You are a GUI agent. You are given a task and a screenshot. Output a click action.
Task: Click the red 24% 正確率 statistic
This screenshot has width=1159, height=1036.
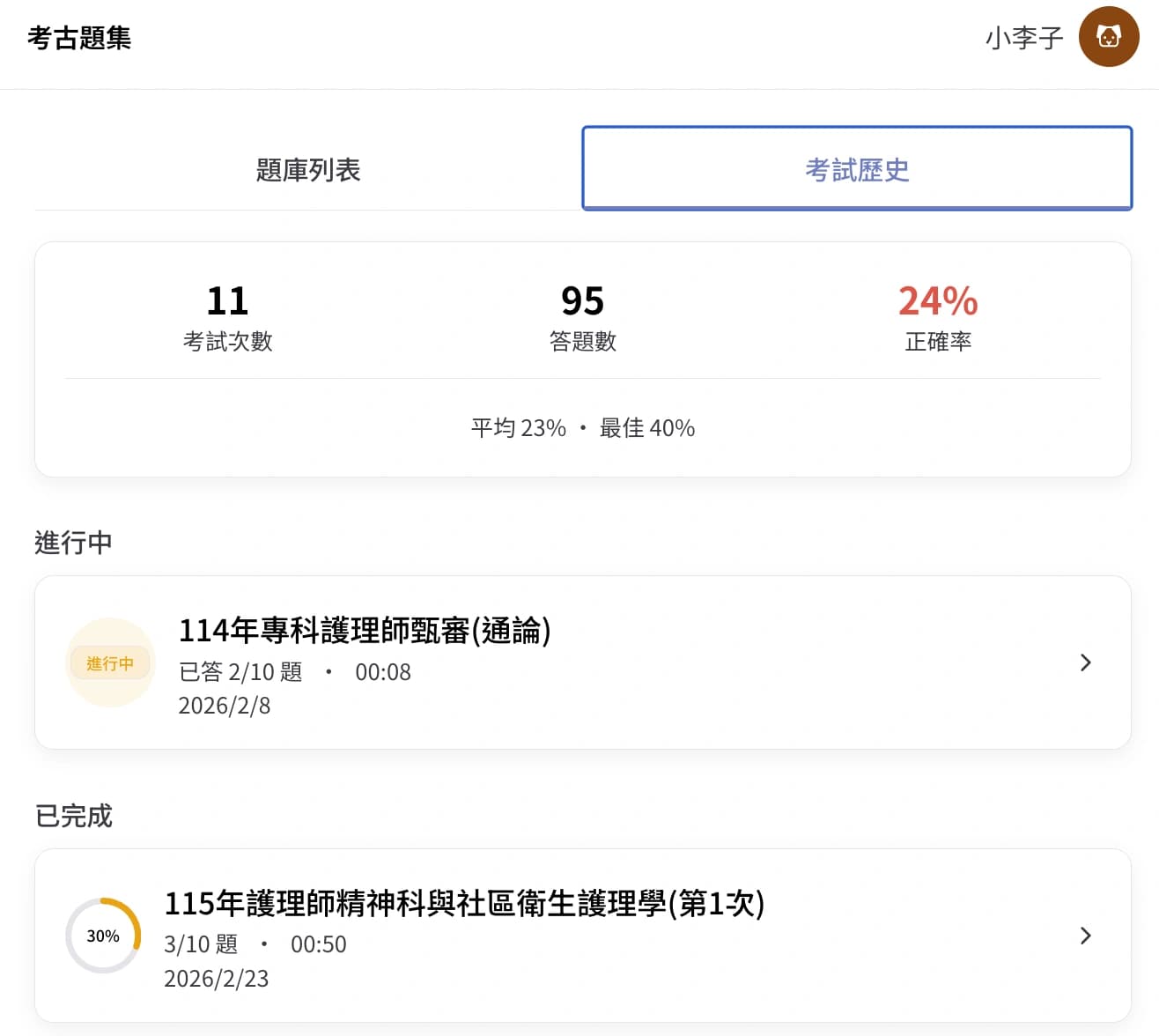(937, 317)
